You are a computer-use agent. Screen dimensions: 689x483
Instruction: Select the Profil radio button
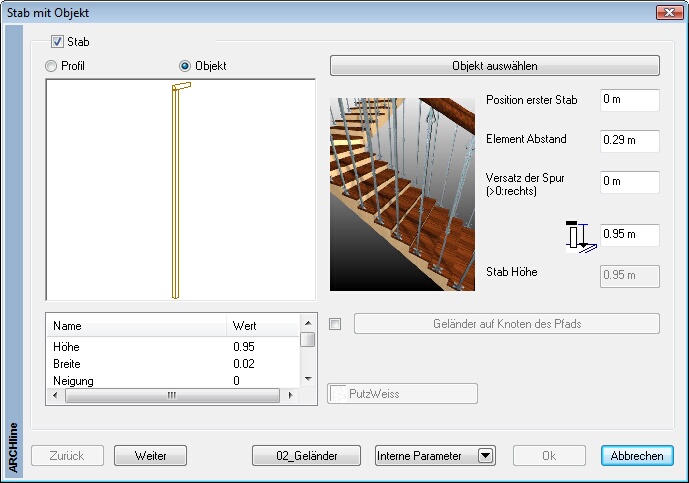51,66
